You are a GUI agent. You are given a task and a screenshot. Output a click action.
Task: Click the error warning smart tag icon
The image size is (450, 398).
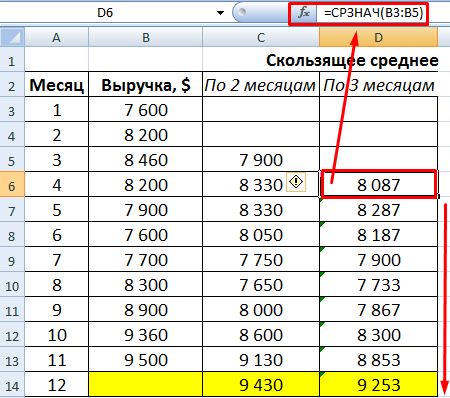pos(296,182)
